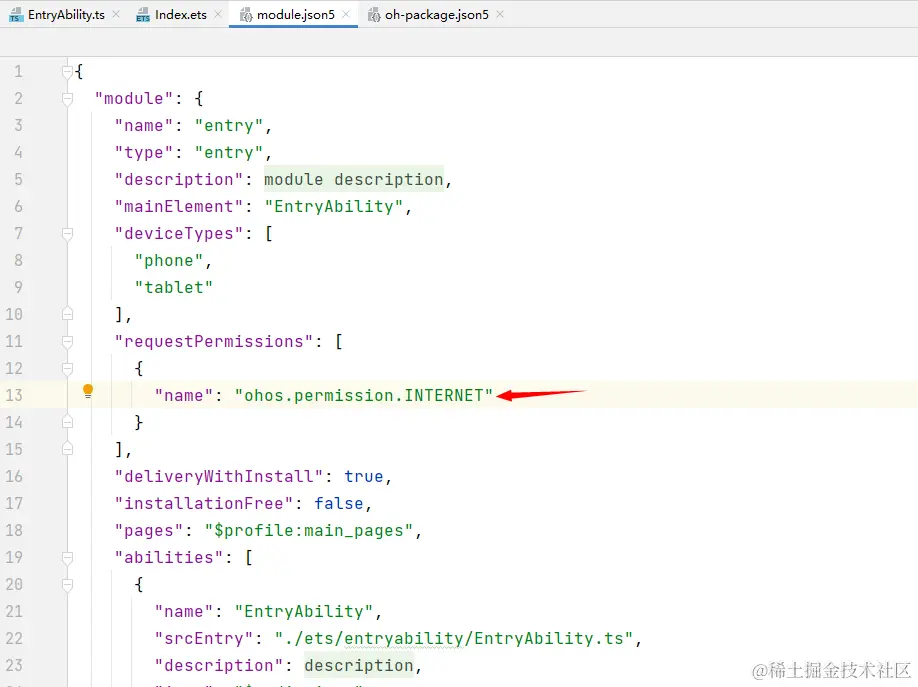Click the fold end marker on line 10
The width and height of the screenshot is (918, 687).
[x=67, y=315]
